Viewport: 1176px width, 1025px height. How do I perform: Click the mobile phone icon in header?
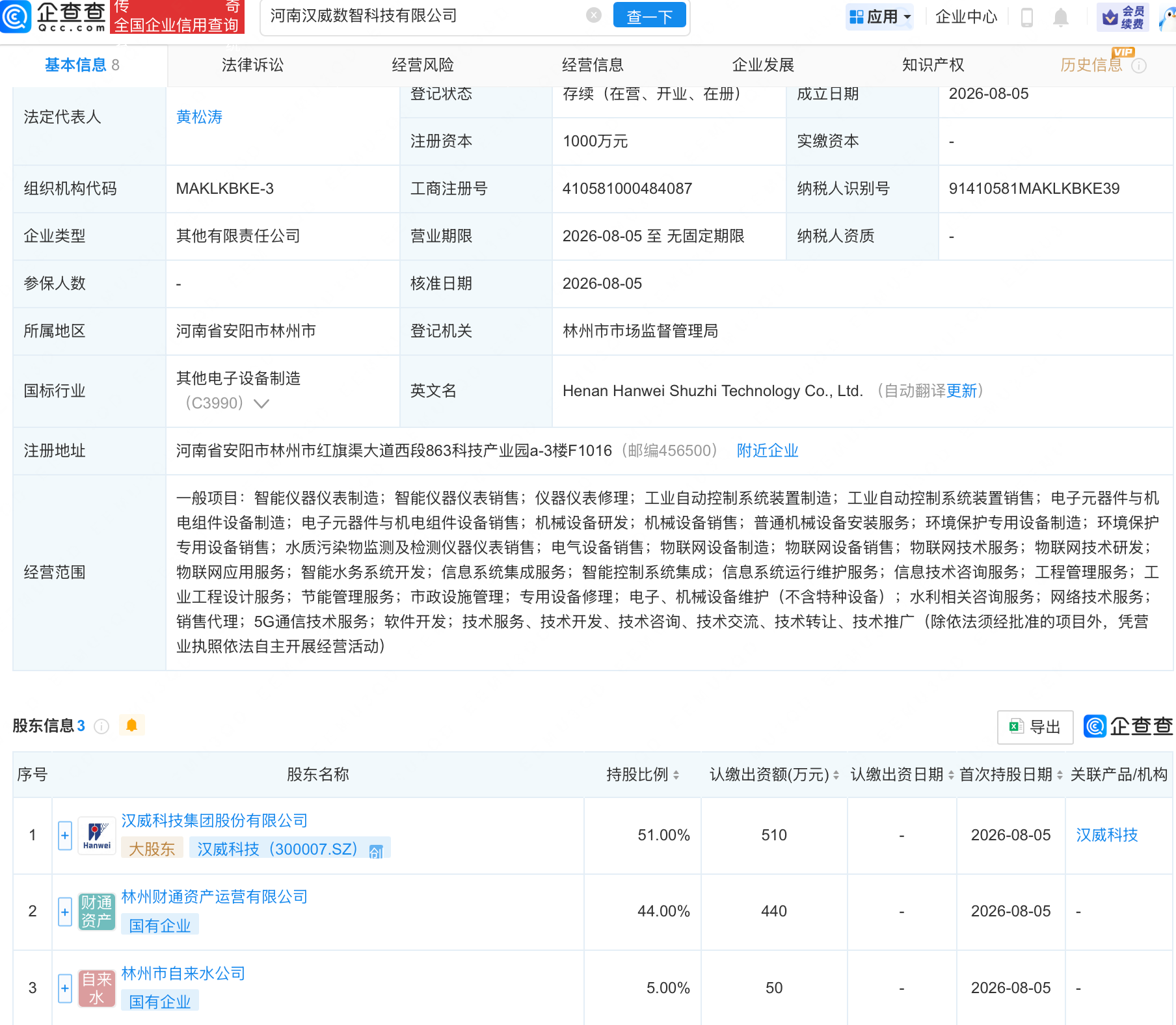pos(1027,17)
